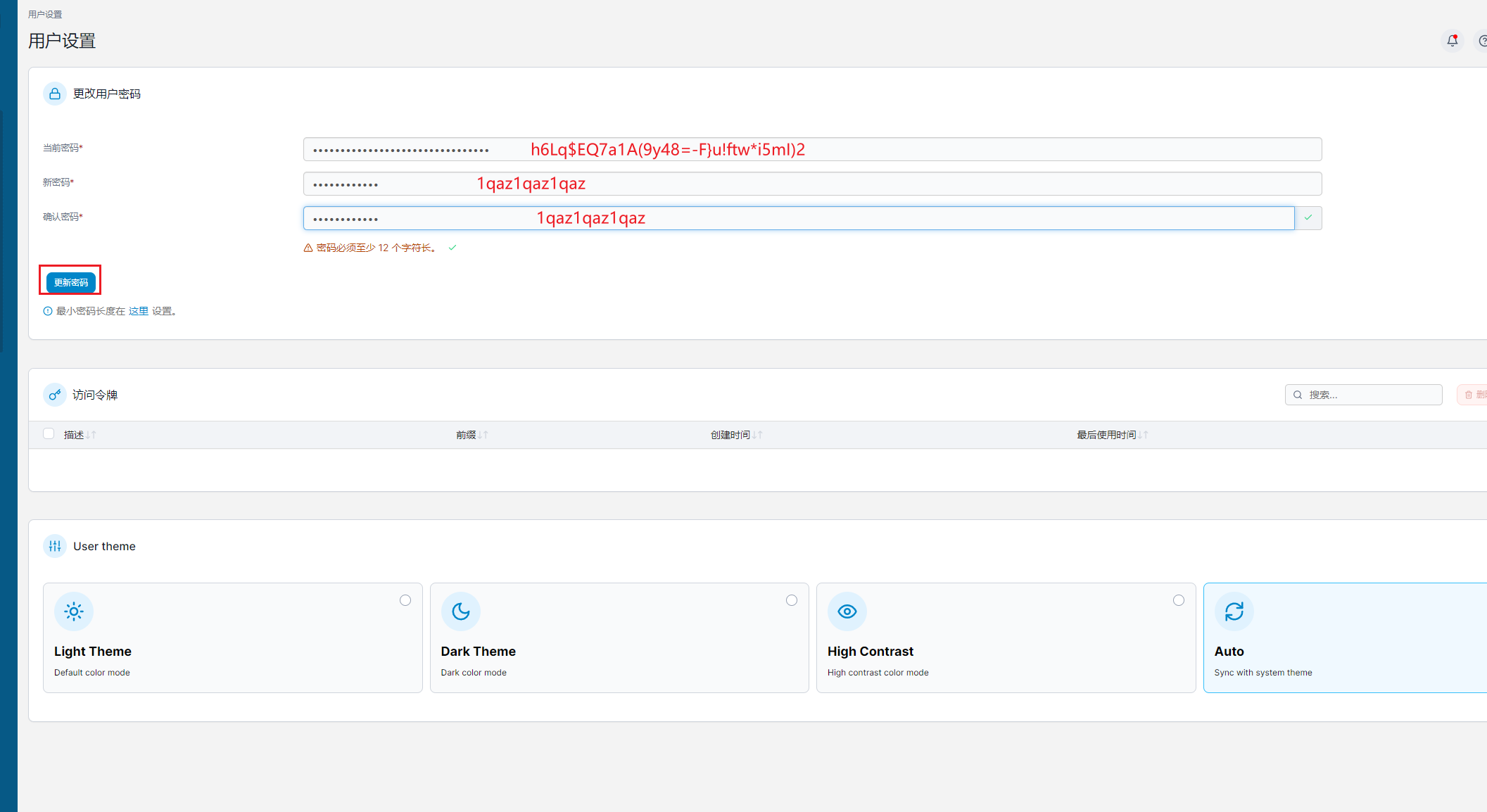This screenshot has height=812, width=1487.
Task: Click the 更新密码 button
Action: pyautogui.click(x=71, y=282)
